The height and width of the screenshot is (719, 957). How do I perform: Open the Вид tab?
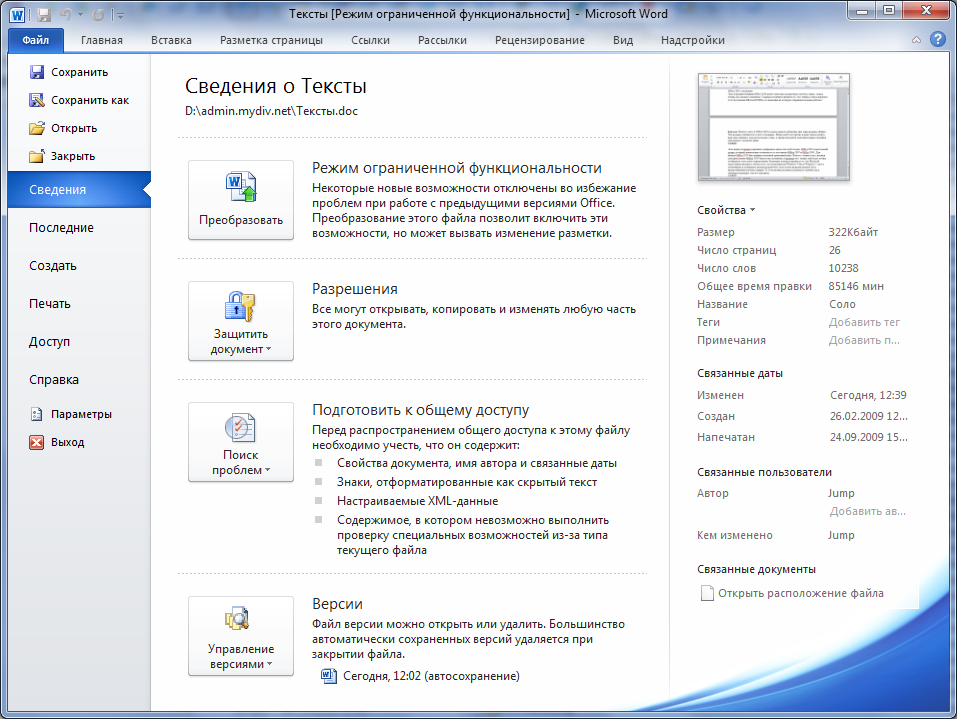tap(623, 40)
